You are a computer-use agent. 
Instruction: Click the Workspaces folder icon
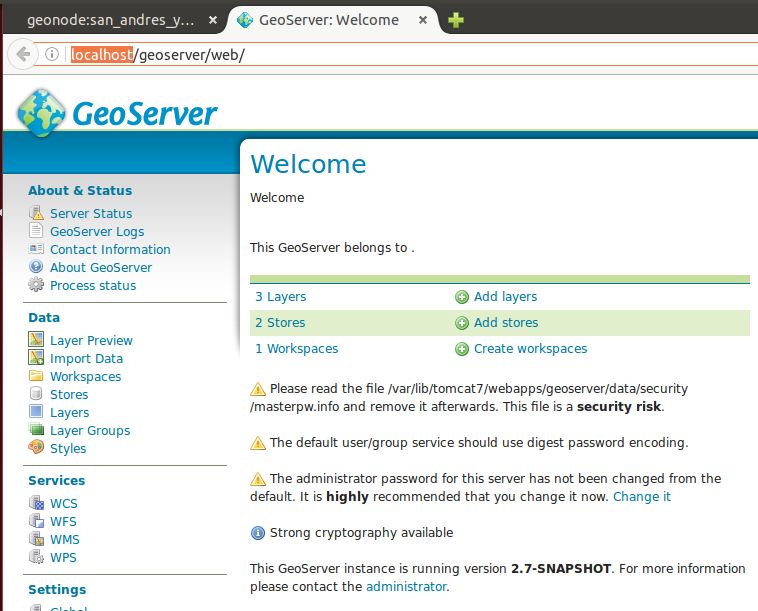(36, 376)
